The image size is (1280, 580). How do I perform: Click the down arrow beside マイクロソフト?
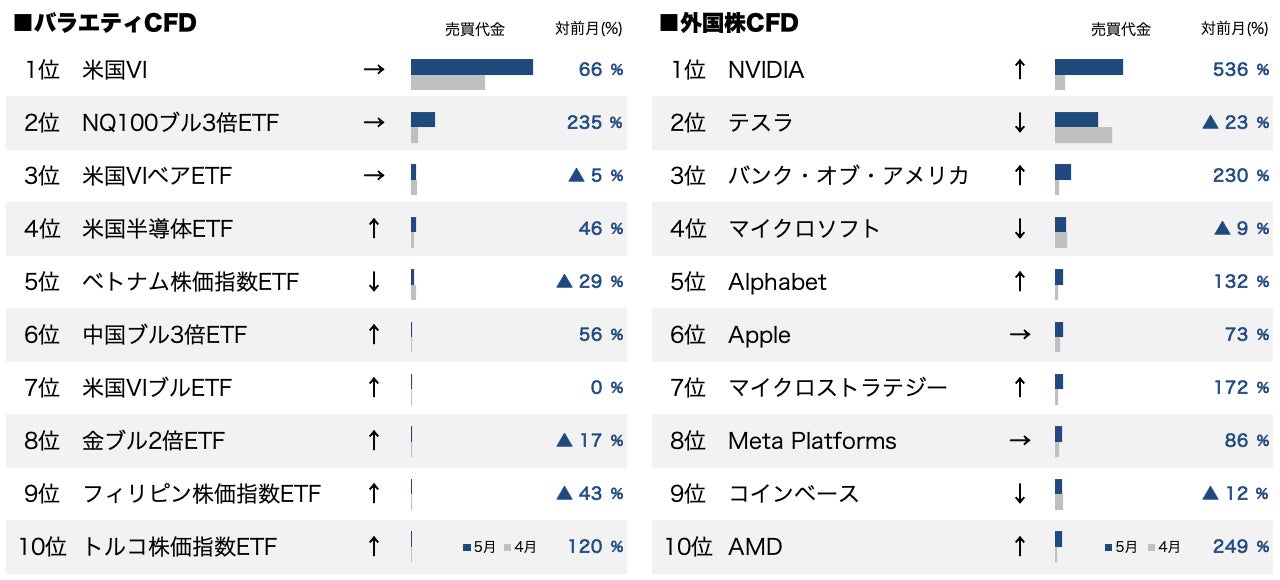(x=1020, y=229)
